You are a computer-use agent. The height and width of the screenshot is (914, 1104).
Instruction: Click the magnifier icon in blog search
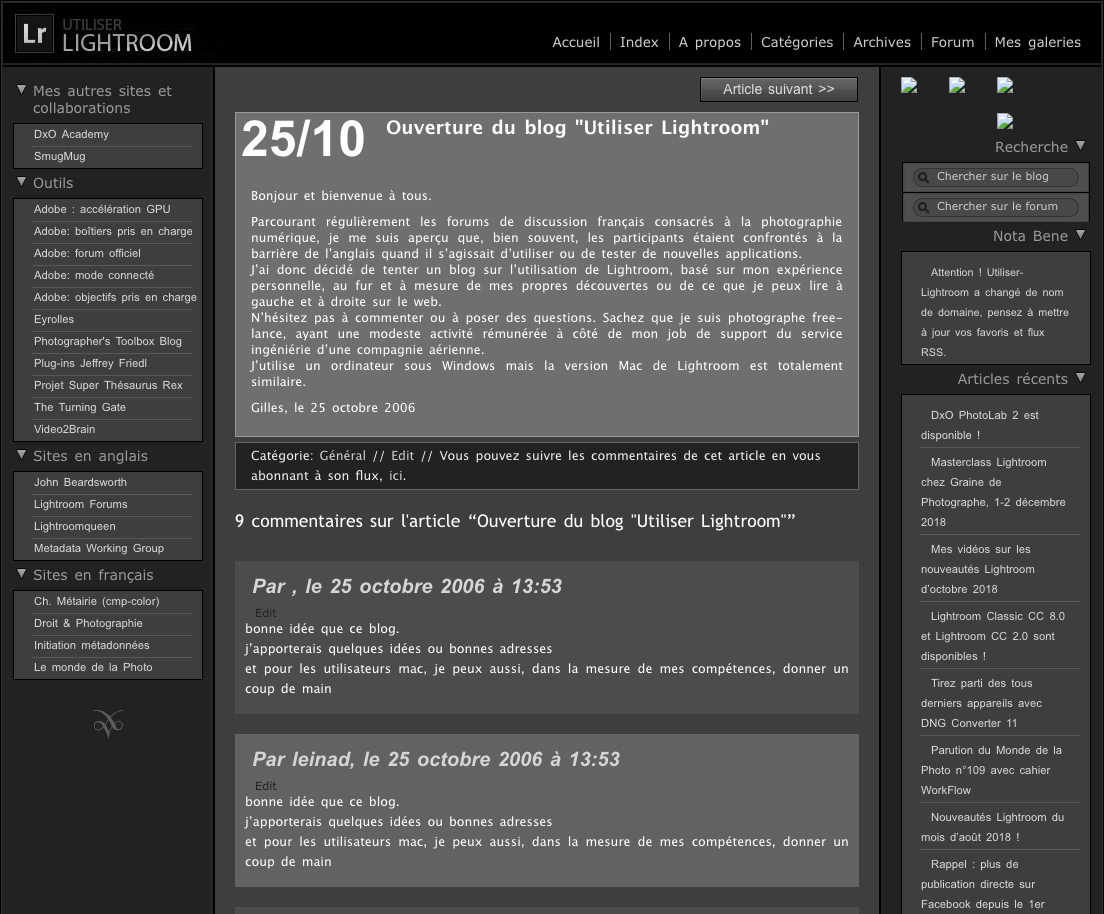[x=923, y=177]
